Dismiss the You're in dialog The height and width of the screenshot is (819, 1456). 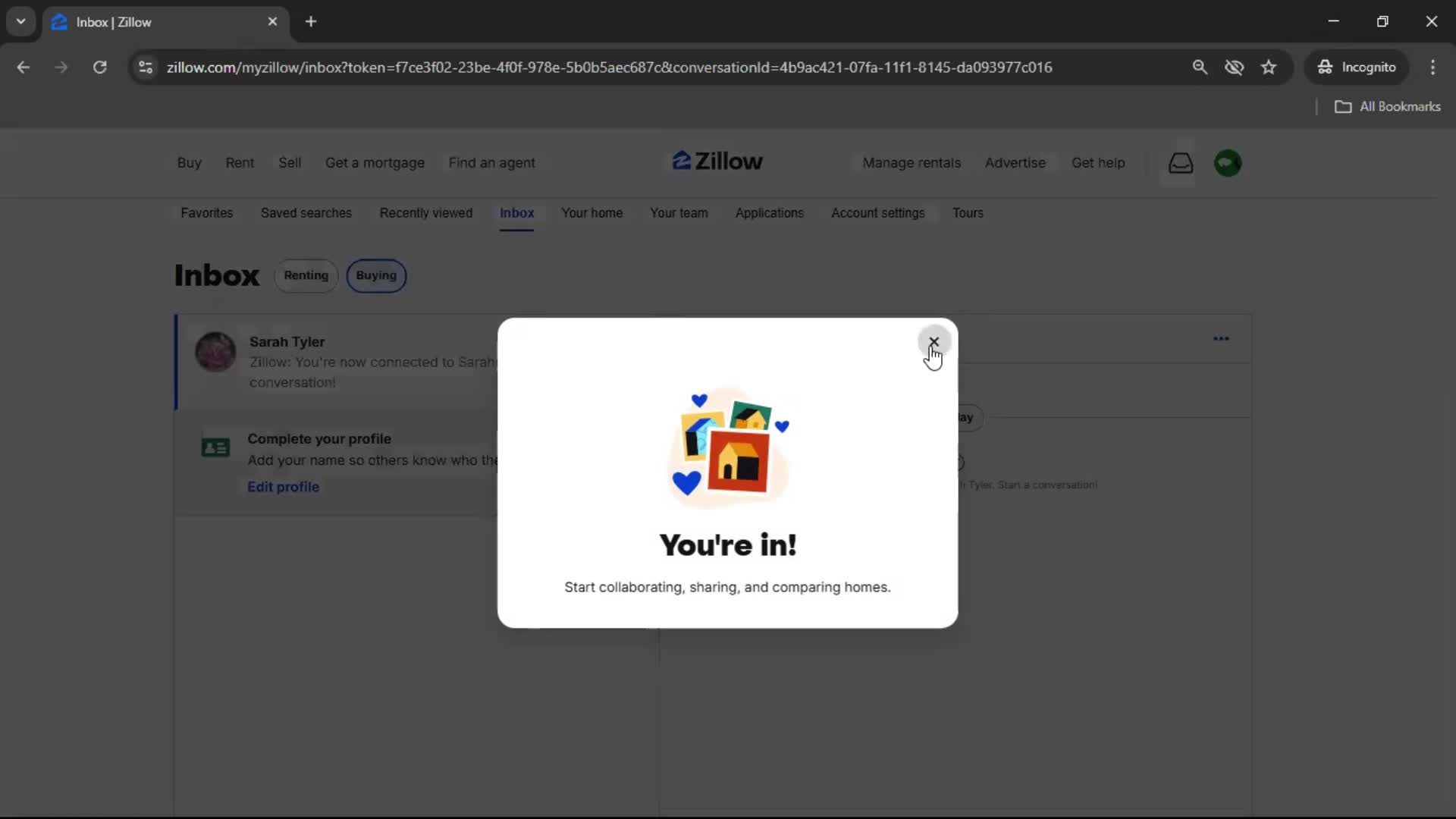tap(934, 341)
